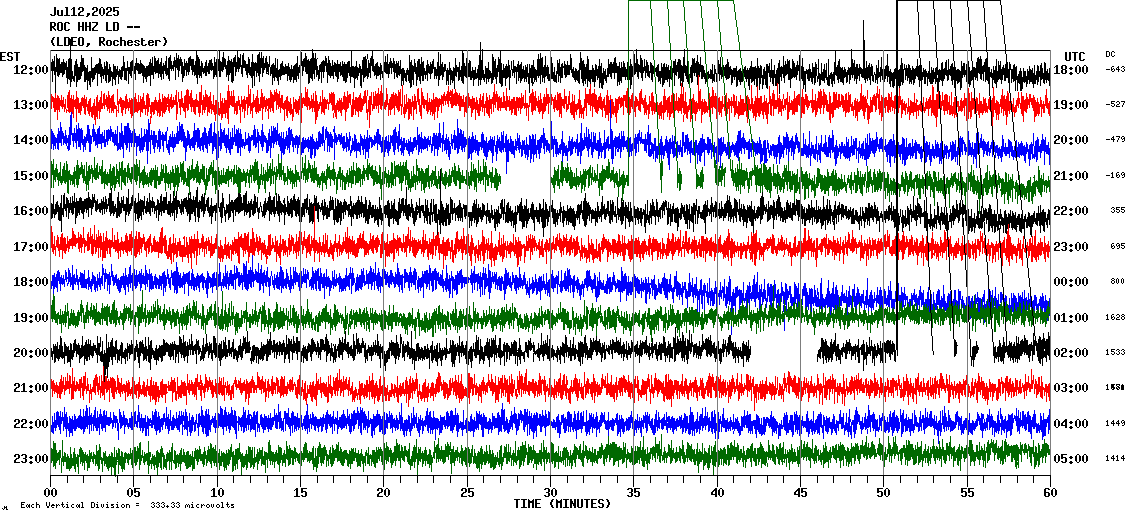
Task: Select the 12:00 EST row label
Action: 31,70
